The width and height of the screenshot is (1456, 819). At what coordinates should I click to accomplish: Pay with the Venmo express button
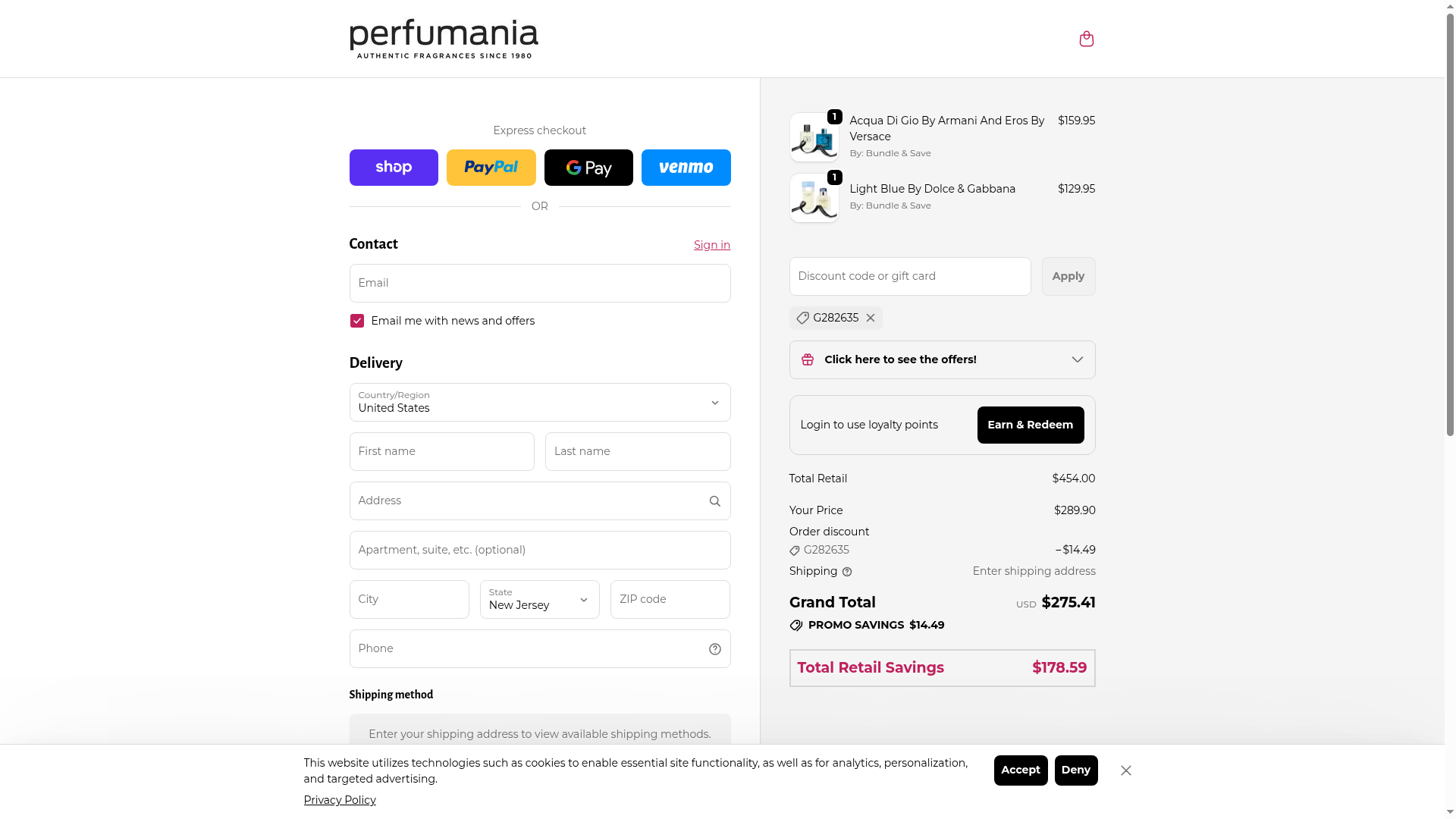tap(686, 168)
